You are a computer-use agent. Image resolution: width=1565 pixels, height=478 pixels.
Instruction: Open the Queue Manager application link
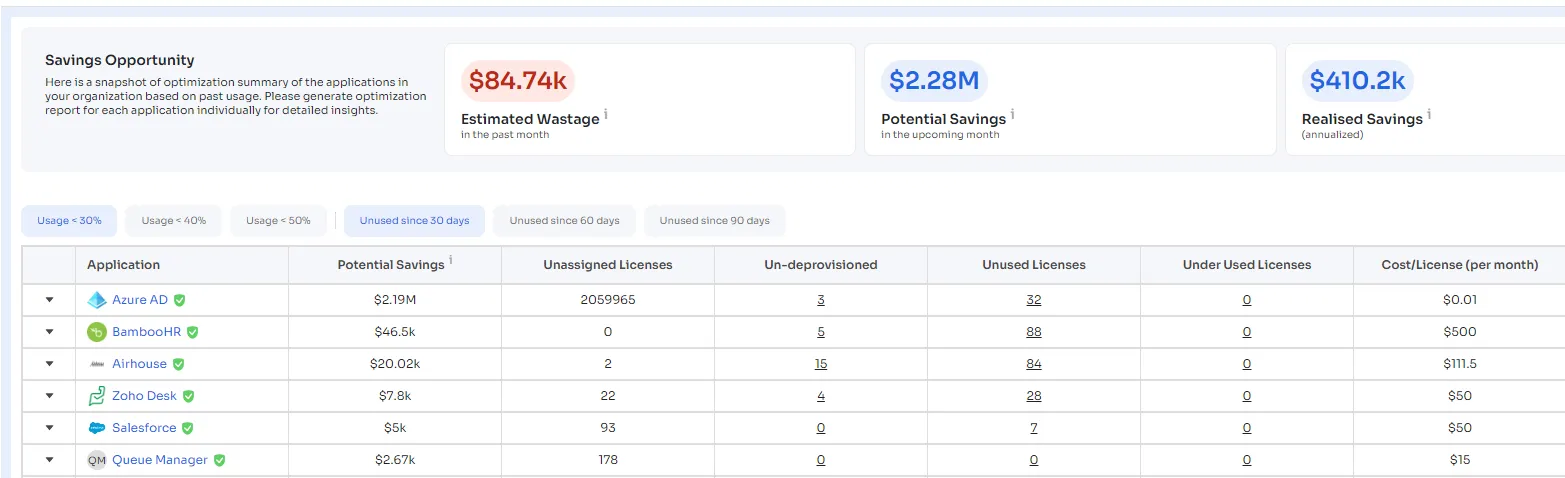(x=160, y=460)
